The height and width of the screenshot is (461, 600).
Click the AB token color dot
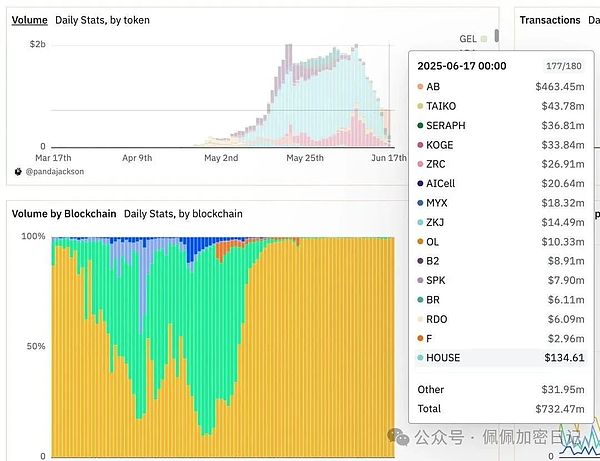click(417, 87)
